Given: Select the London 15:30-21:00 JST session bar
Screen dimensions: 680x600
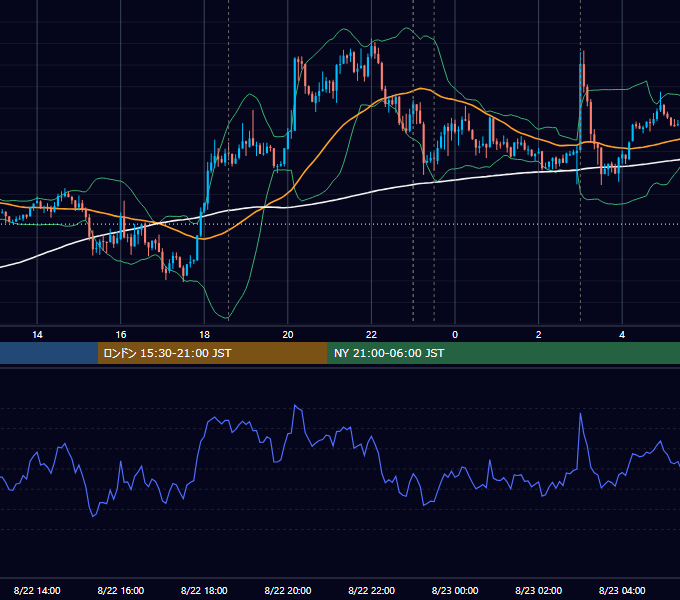Looking at the screenshot, I should [212, 353].
